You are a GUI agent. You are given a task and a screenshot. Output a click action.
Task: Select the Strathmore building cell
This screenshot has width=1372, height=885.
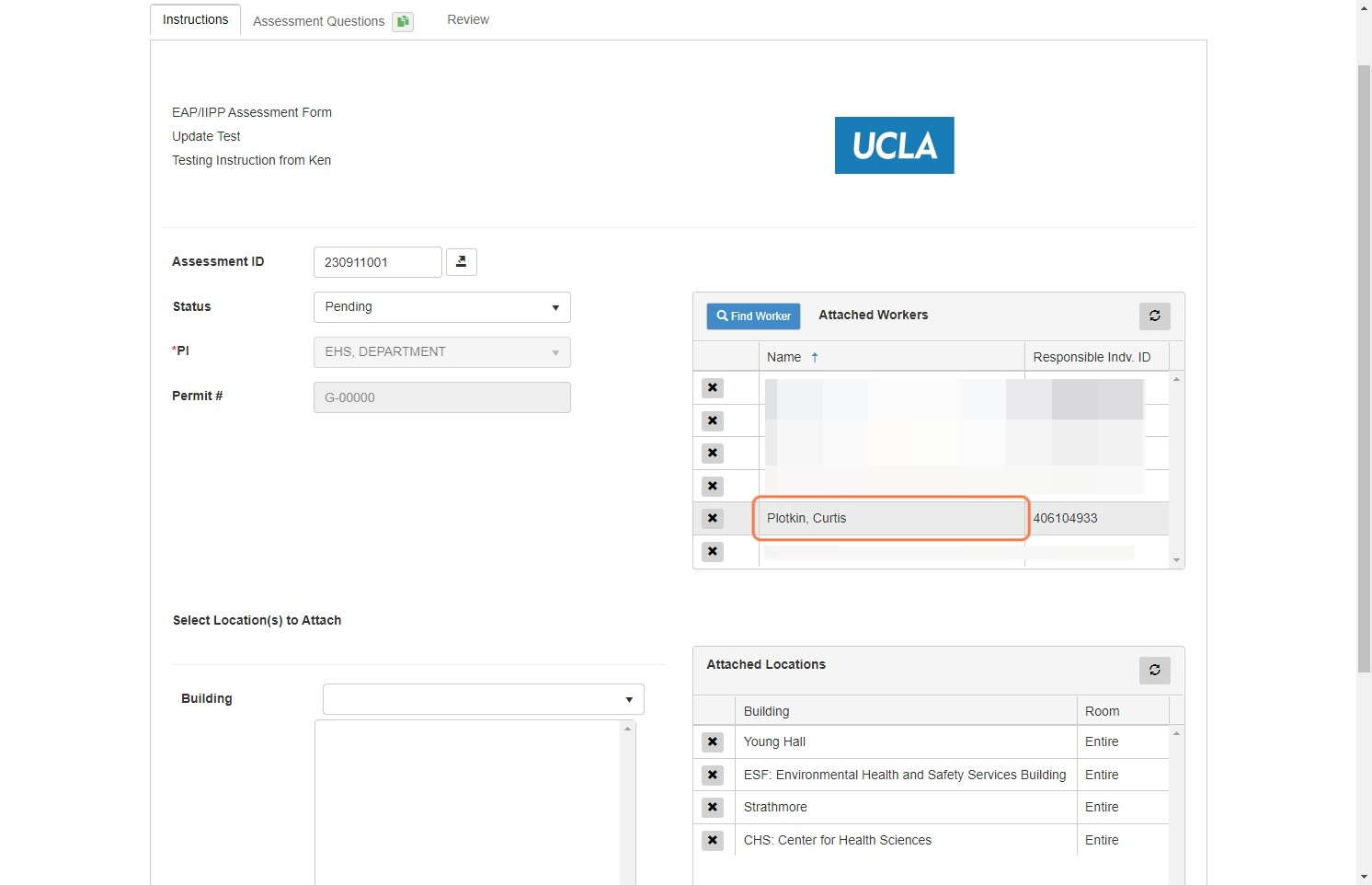click(x=906, y=808)
